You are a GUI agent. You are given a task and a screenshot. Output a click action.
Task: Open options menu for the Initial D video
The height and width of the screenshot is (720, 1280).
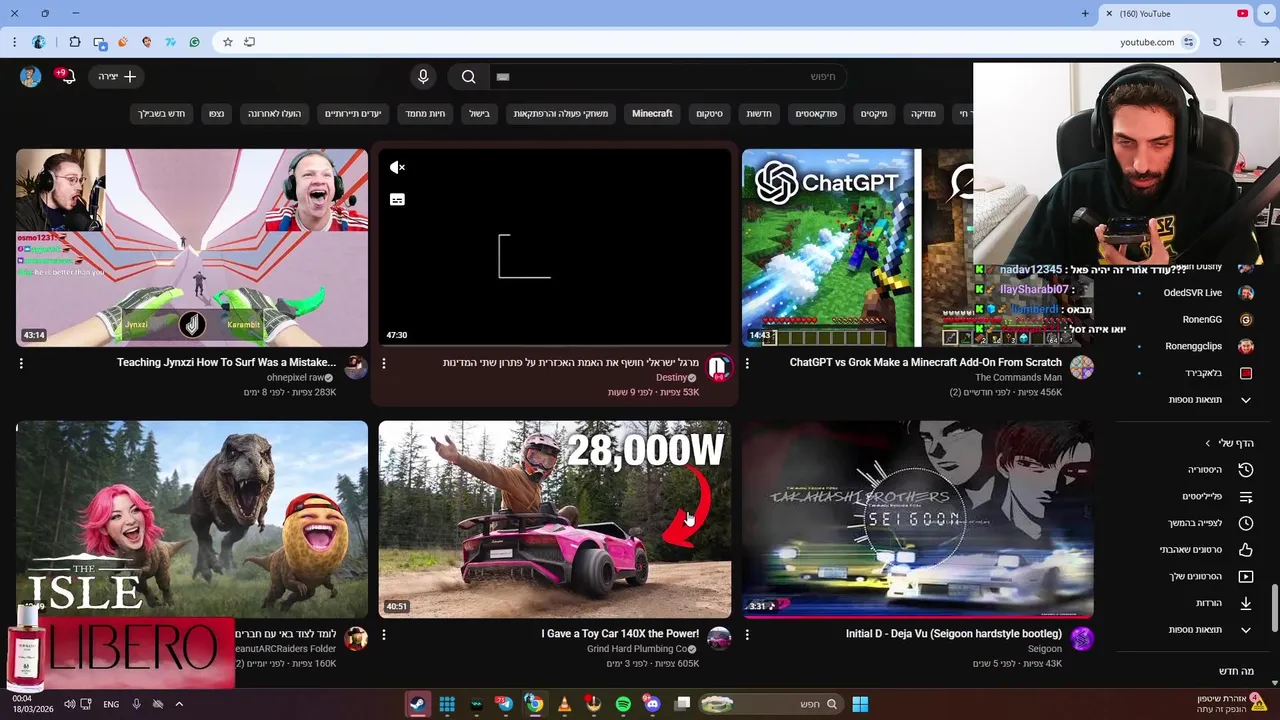coord(747,634)
